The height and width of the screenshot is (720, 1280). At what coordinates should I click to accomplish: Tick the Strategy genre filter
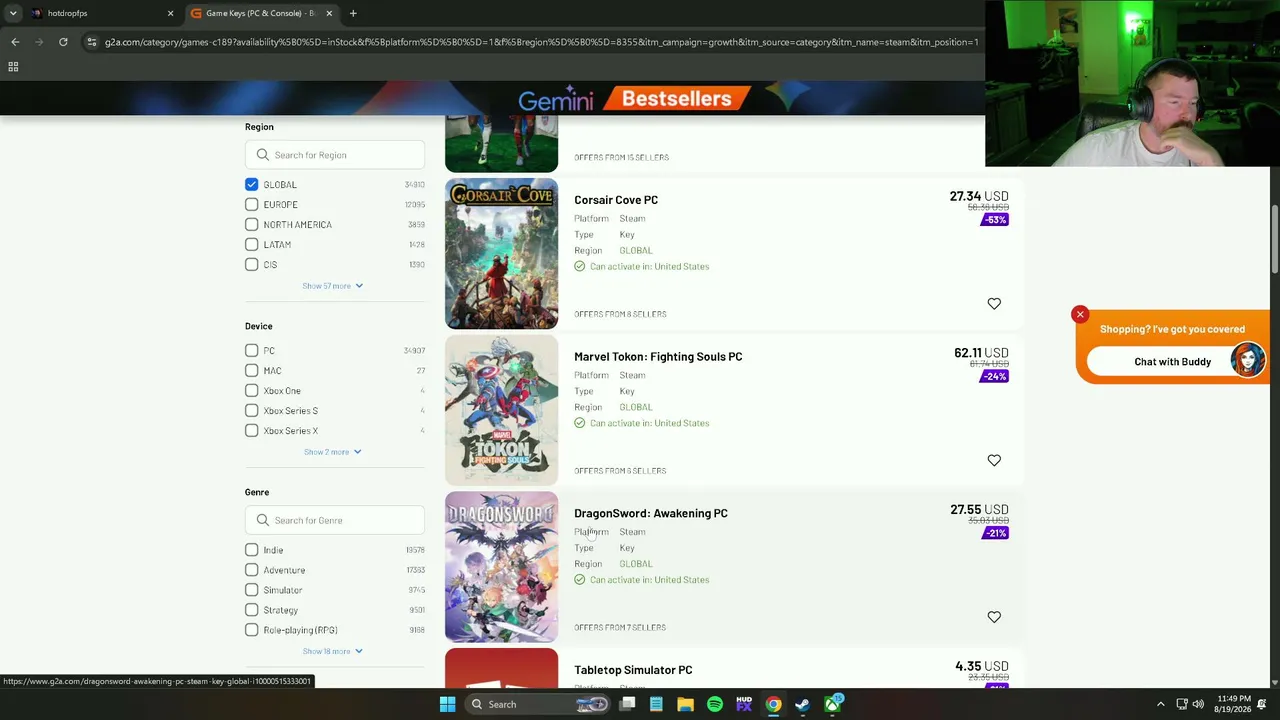(x=252, y=610)
